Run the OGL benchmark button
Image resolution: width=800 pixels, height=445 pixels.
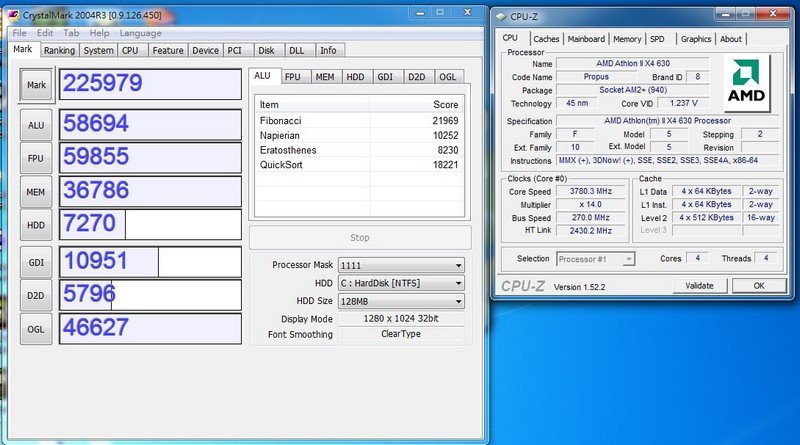[36, 329]
